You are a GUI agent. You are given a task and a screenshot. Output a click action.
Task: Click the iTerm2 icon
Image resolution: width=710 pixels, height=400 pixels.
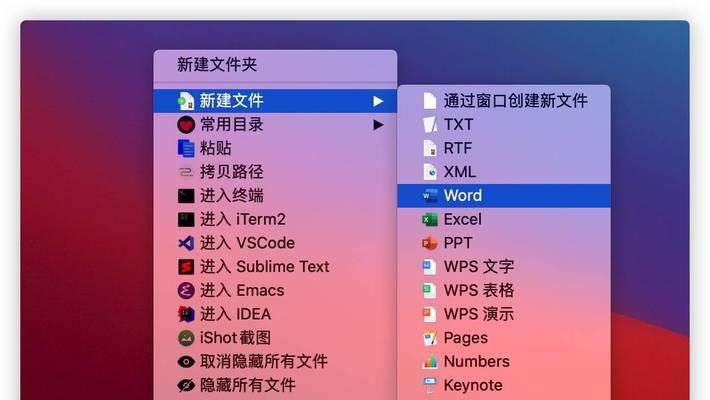tap(186, 219)
